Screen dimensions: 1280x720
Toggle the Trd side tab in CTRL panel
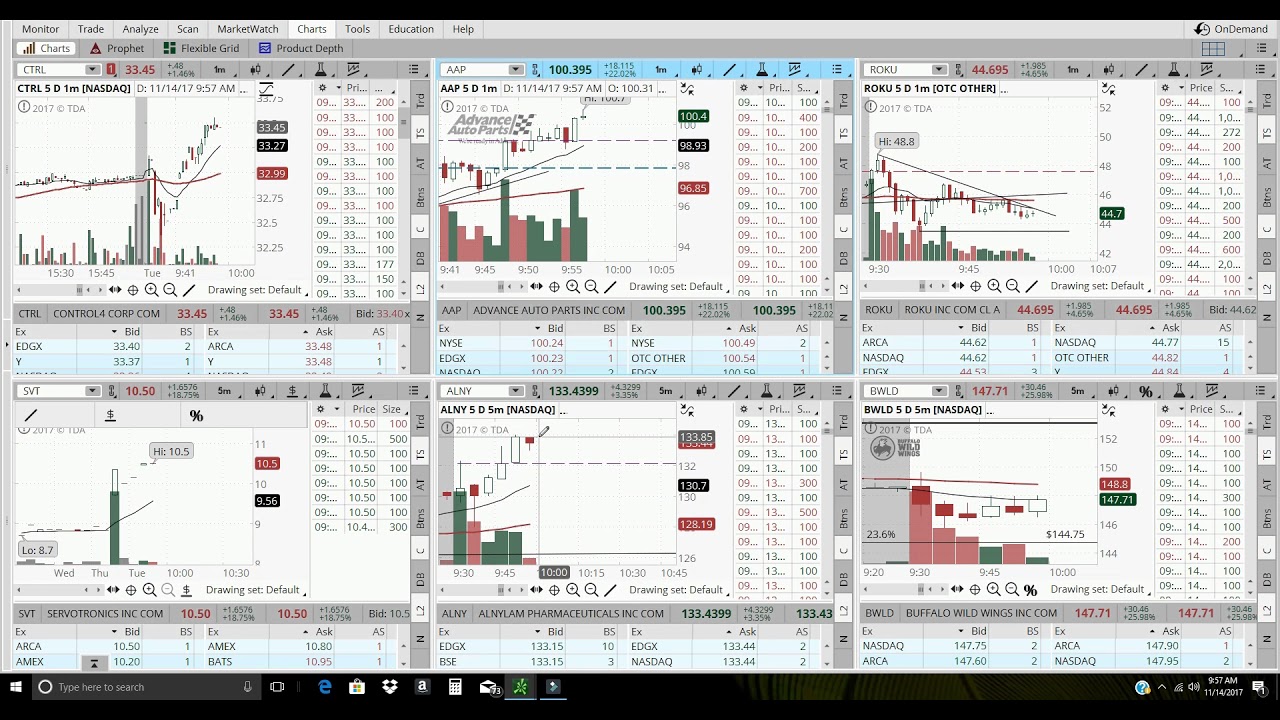tap(420, 102)
